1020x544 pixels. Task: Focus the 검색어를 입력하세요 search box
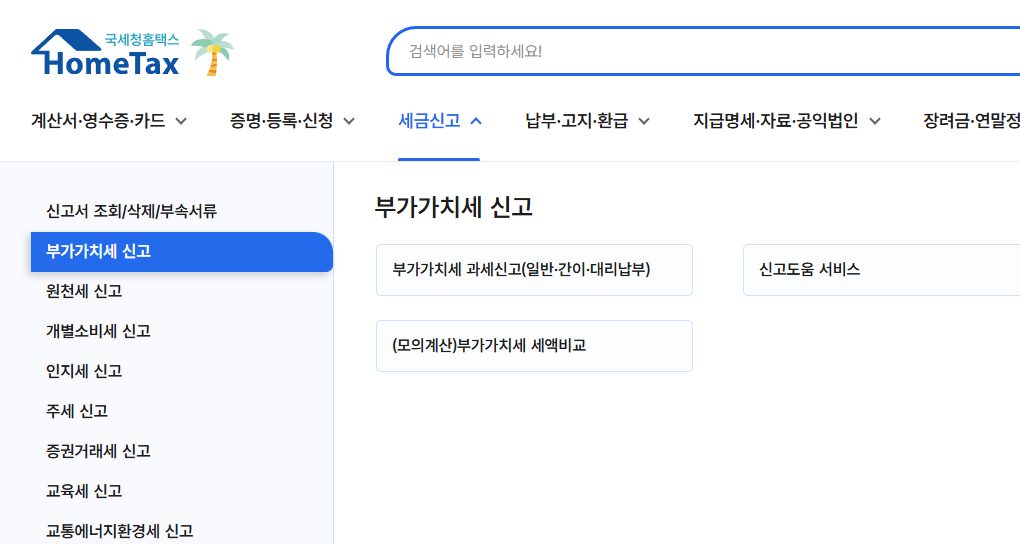(704, 51)
